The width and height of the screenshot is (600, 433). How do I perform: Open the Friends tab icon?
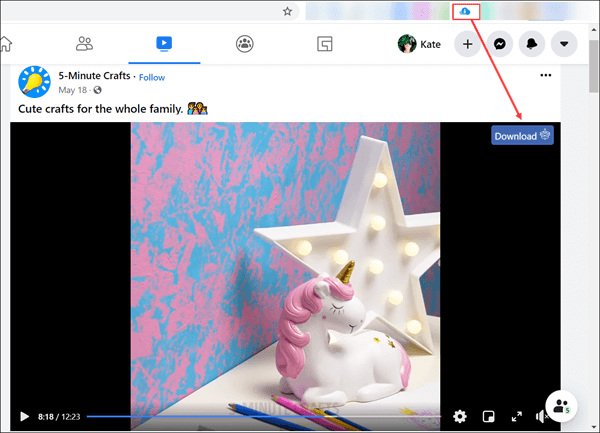click(x=84, y=44)
